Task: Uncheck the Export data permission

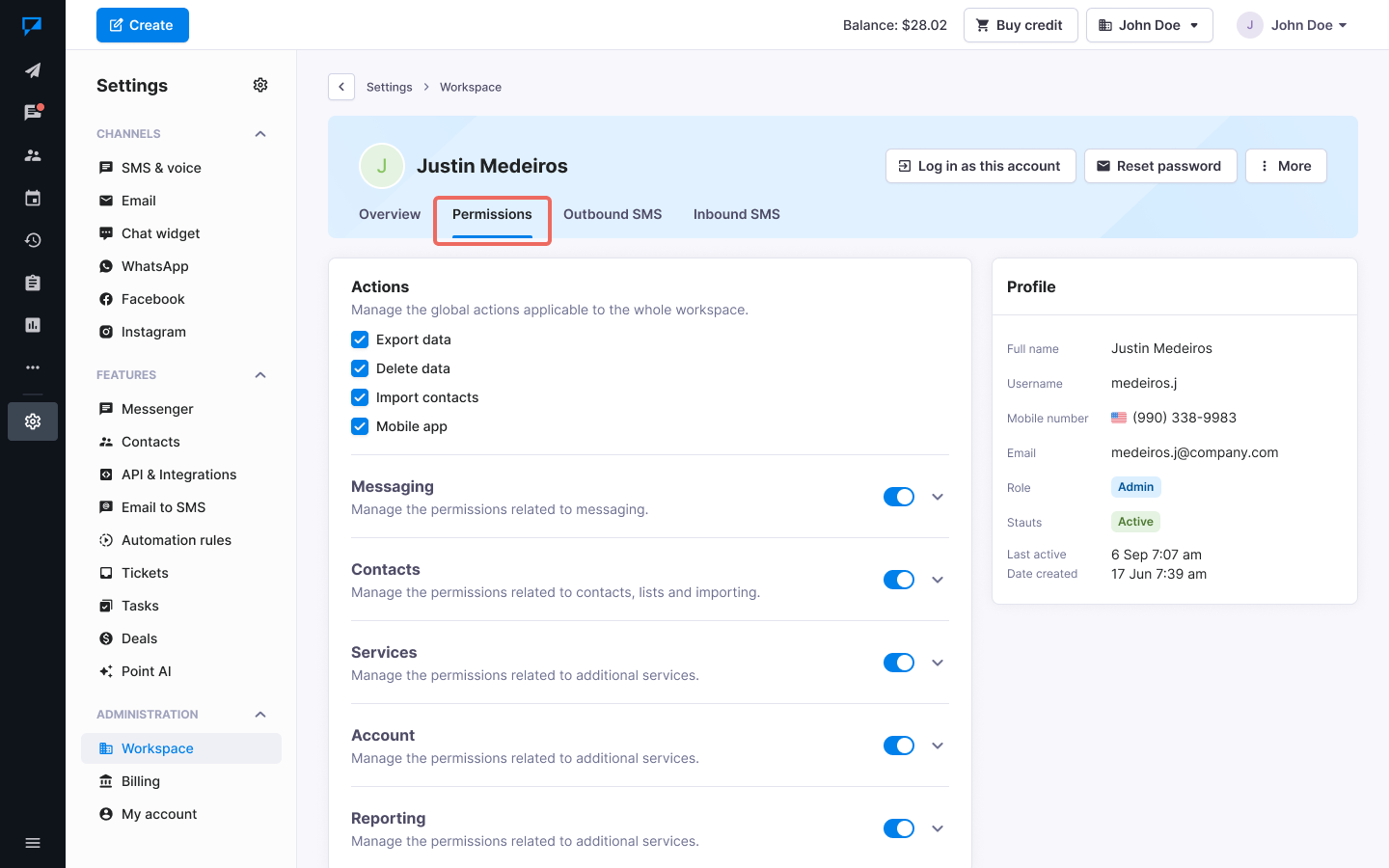Action: pyautogui.click(x=359, y=339)
